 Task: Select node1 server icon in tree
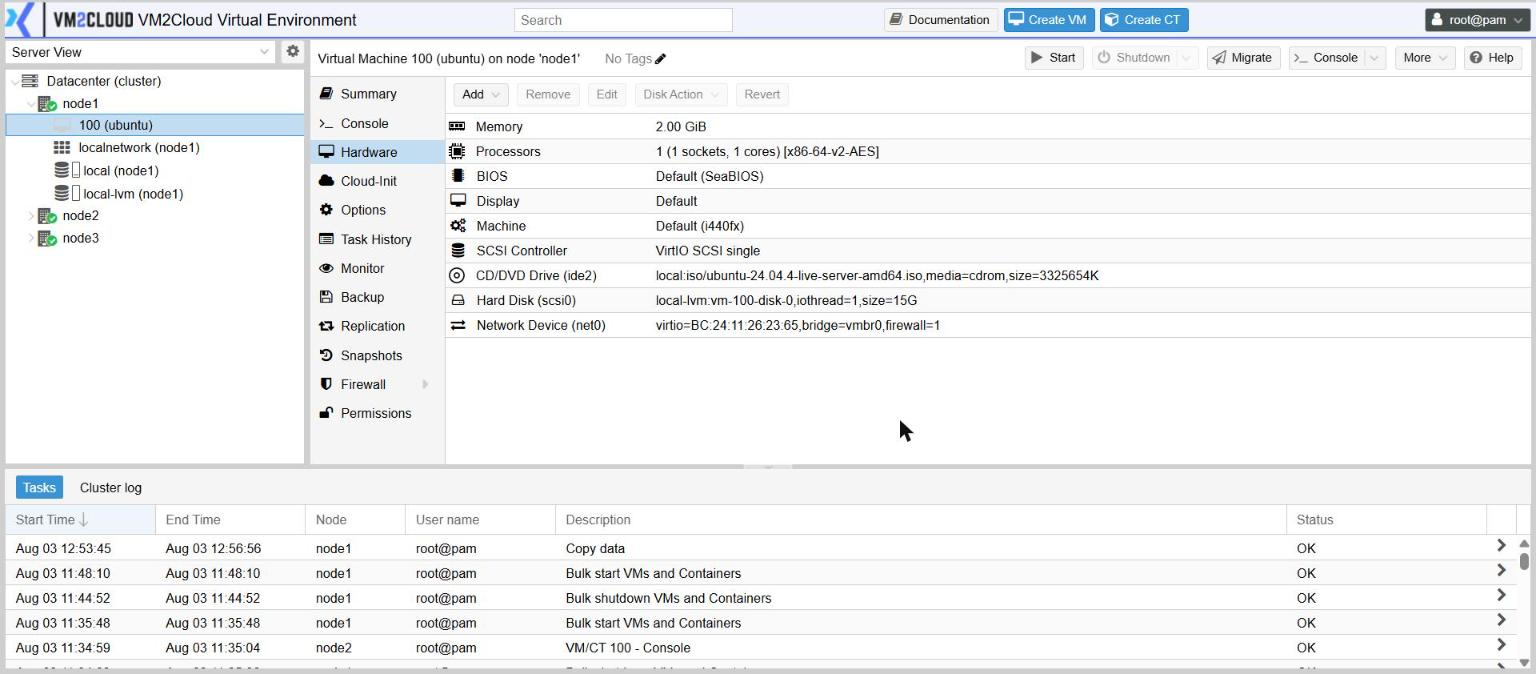(47, 104)
